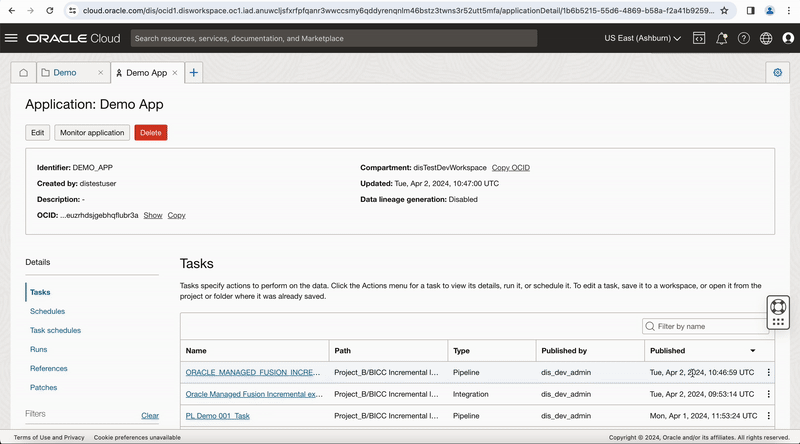Open the help question mark icon

point(744,38)
